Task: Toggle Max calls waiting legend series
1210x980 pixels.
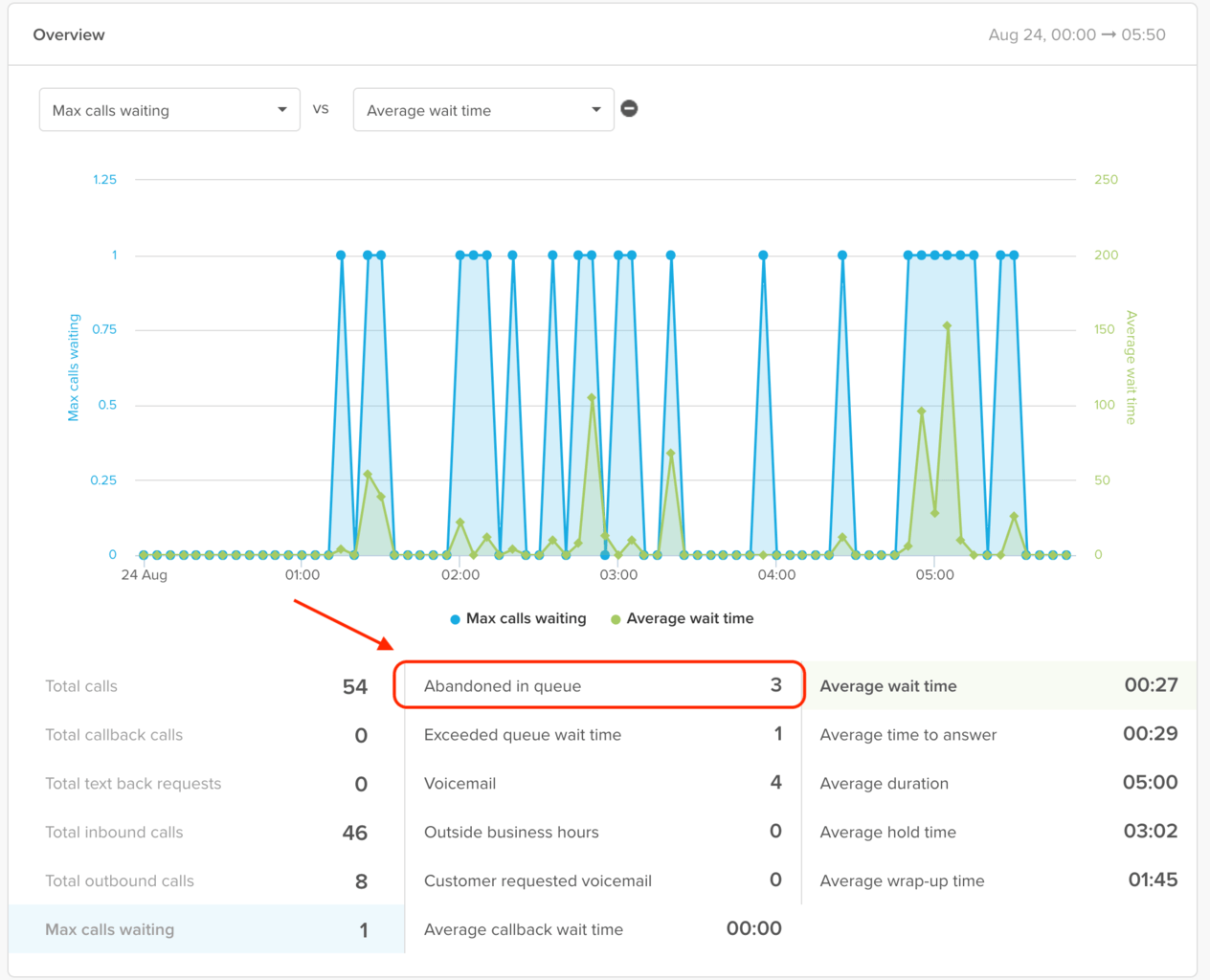Action: [518, 619]
